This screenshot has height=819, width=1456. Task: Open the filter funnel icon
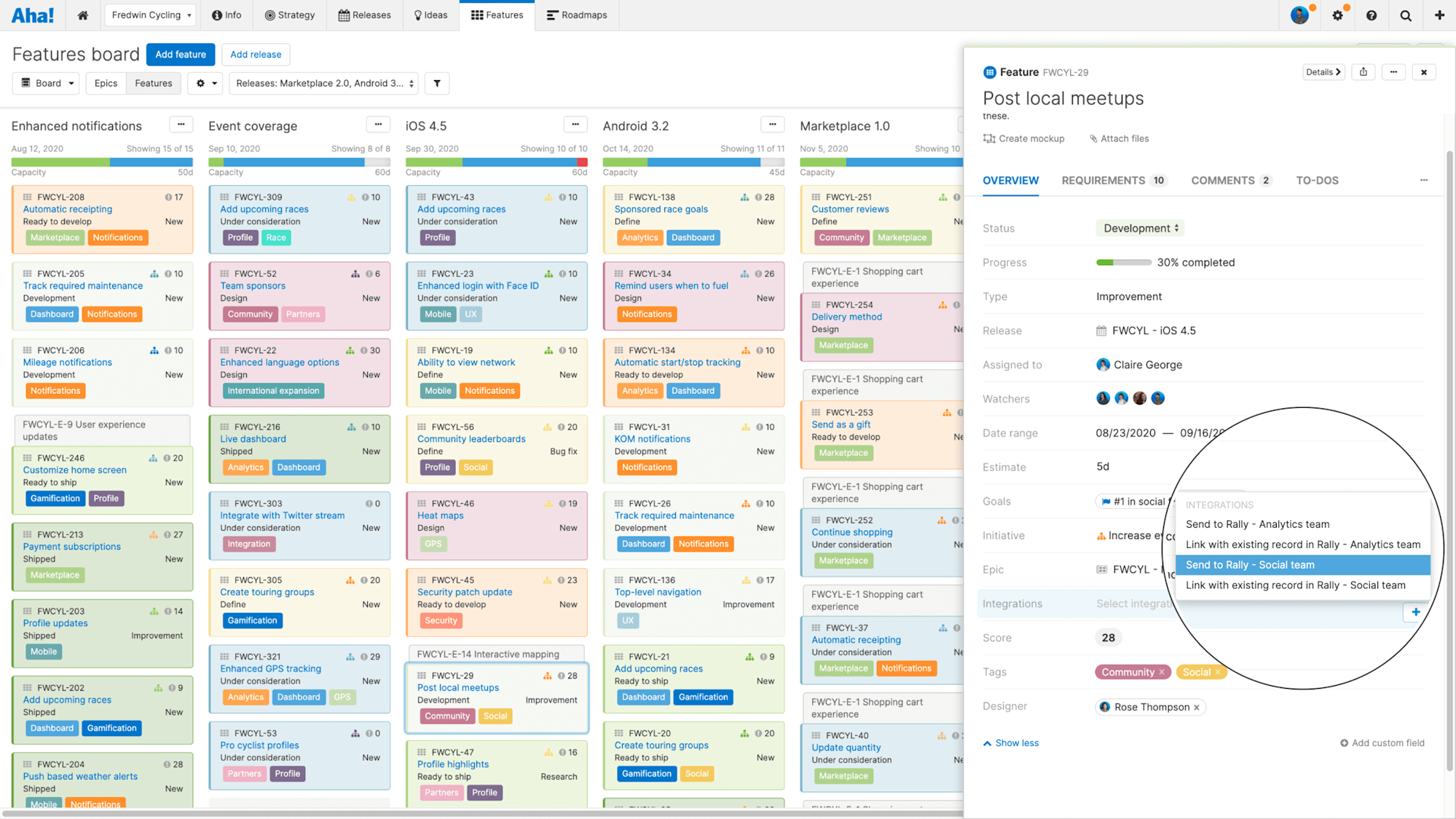[x=437, y=83]
